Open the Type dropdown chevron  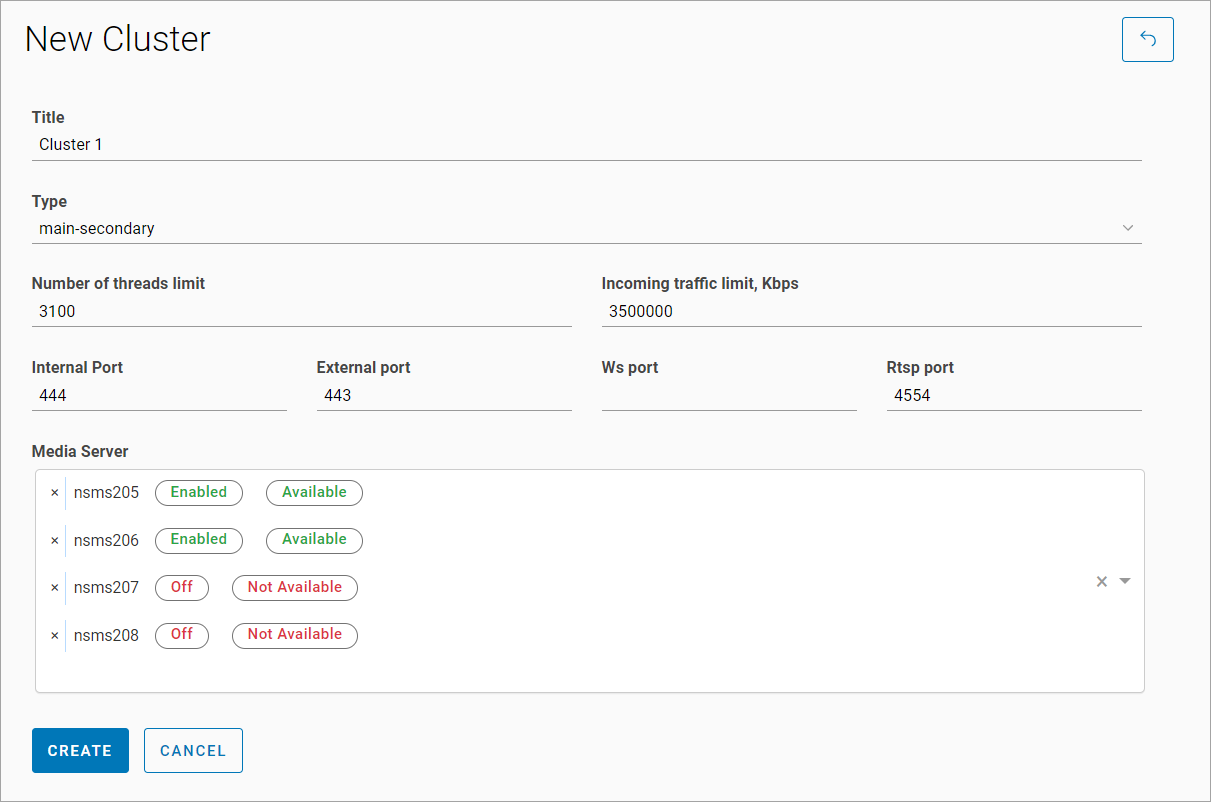click(1128, 228)
